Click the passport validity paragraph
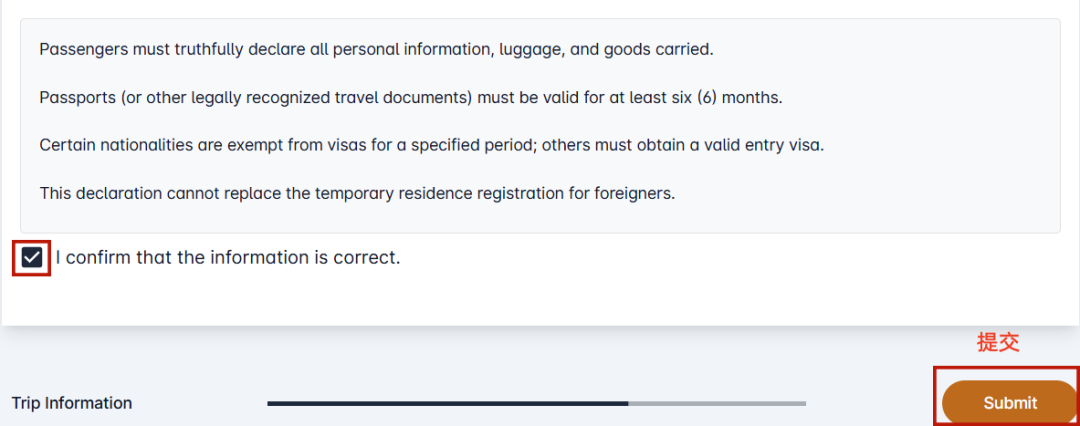 tap(411, 98)
